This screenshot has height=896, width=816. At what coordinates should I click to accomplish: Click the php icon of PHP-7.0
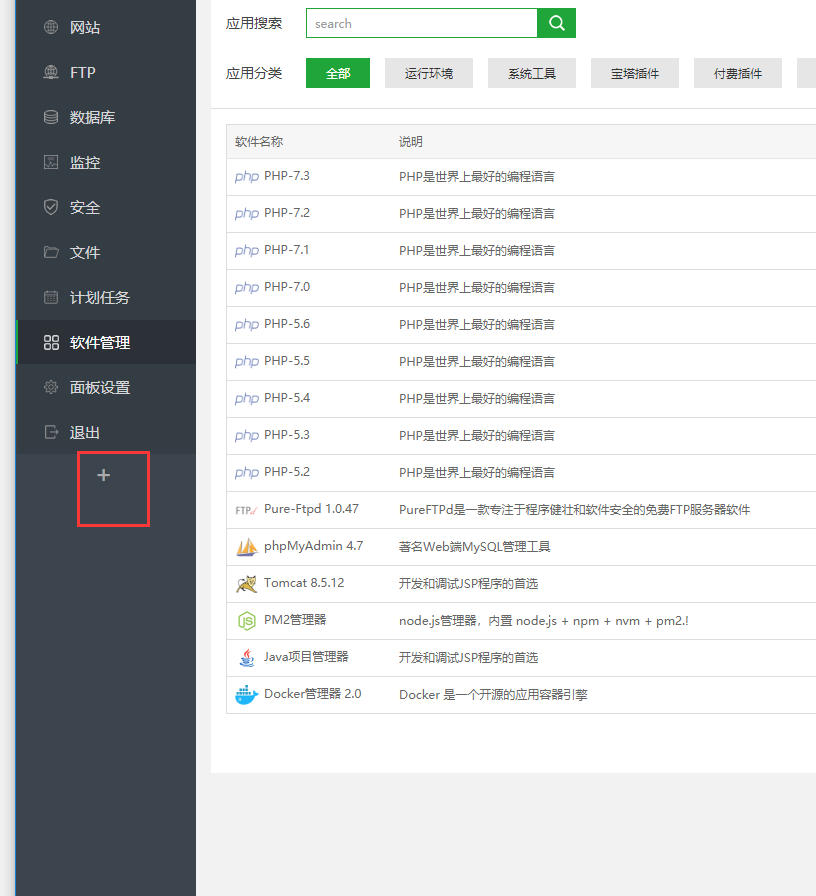247,287
